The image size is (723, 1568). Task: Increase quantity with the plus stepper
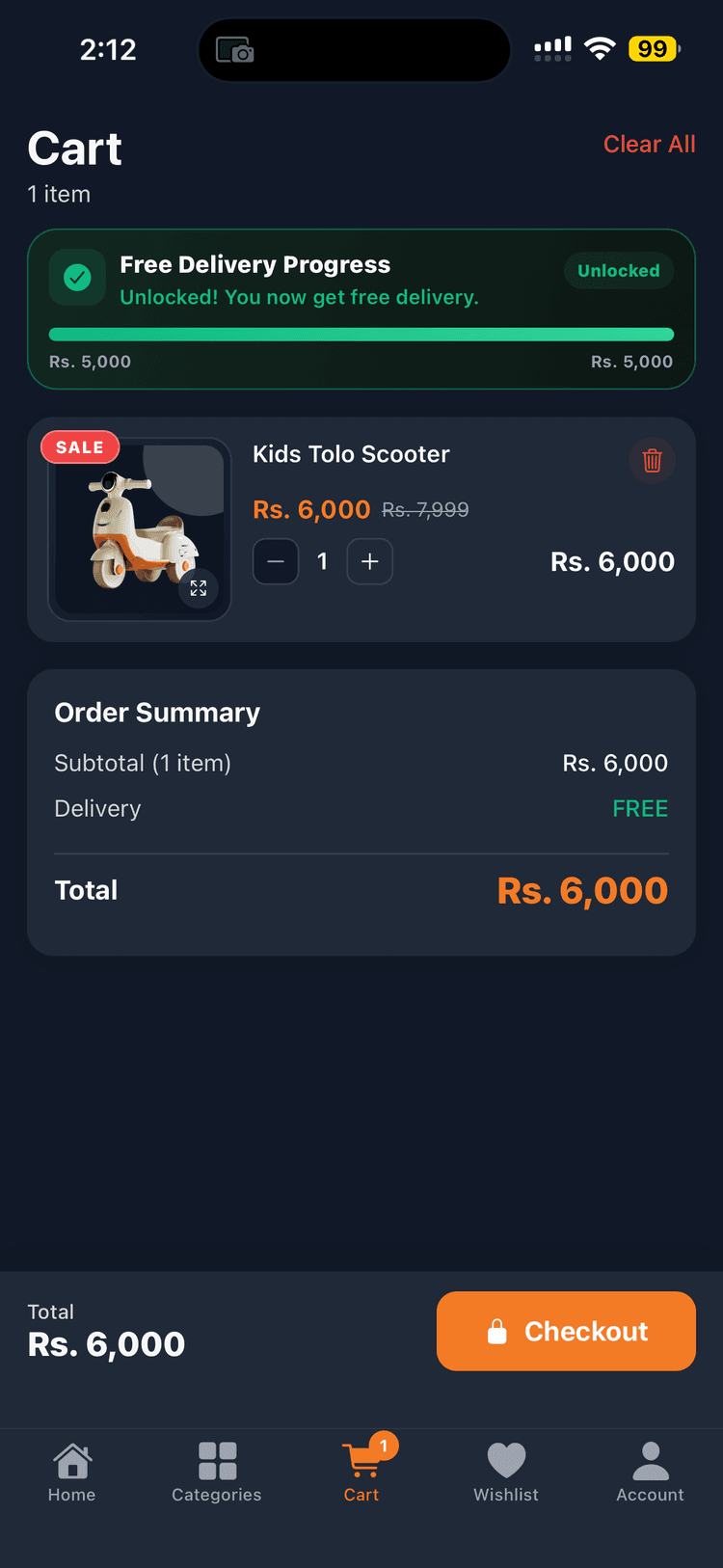370,561
